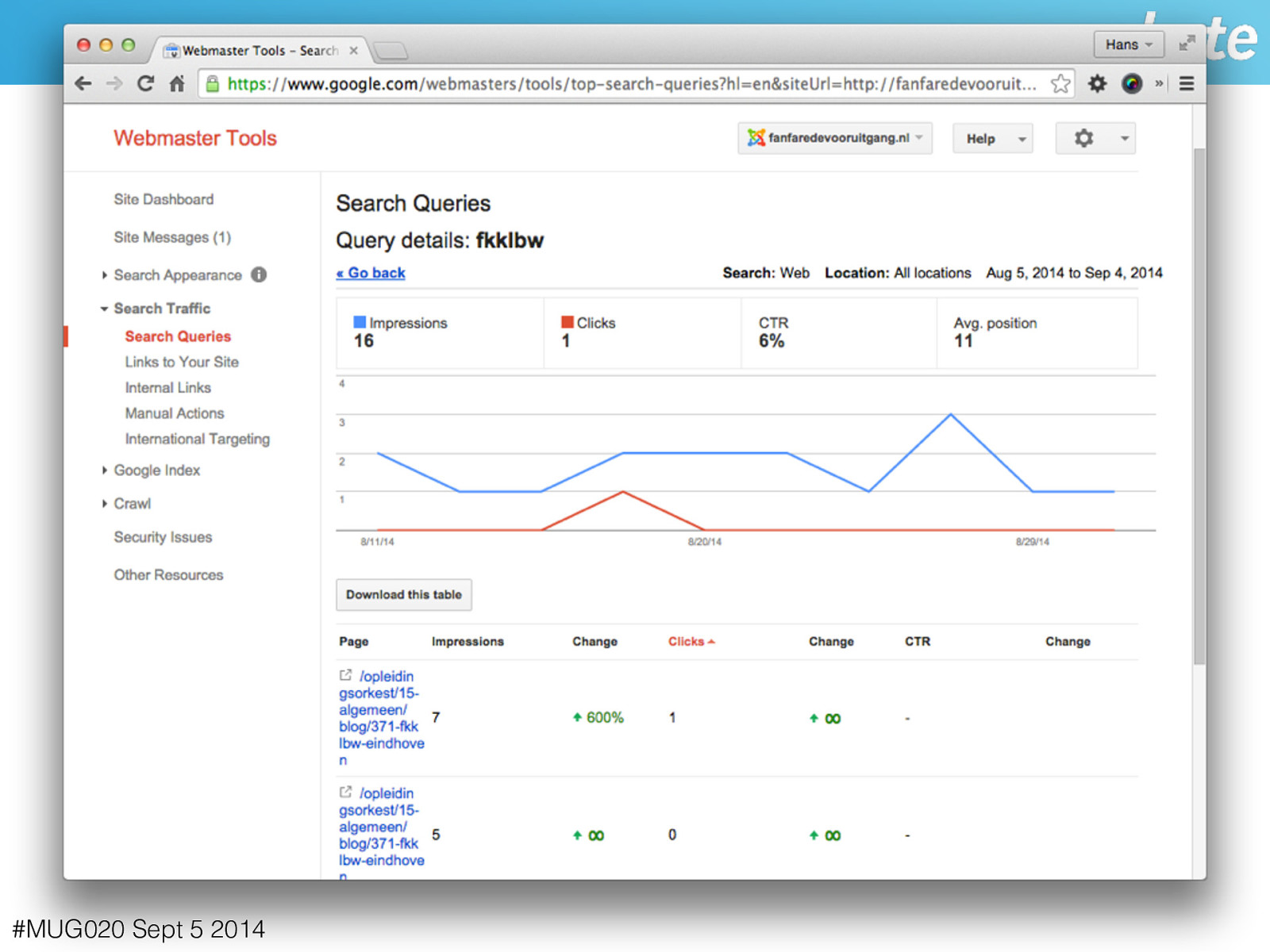Image resolution: width=1270 pixels, height=952 pixels.
Task: Open the Hans profile menu
Action: tap(1129, 44)
